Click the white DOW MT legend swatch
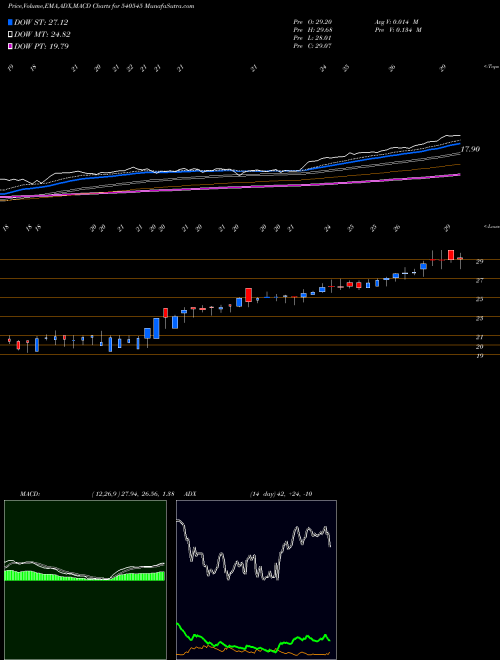Image resolution: width=500 pixels, height=660 pixels. pos(11,35)
